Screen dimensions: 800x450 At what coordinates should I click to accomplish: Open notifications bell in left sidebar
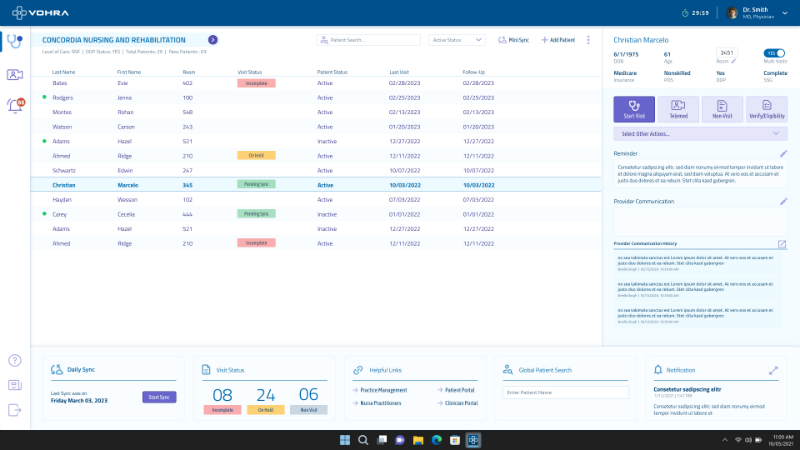[15, 106]
